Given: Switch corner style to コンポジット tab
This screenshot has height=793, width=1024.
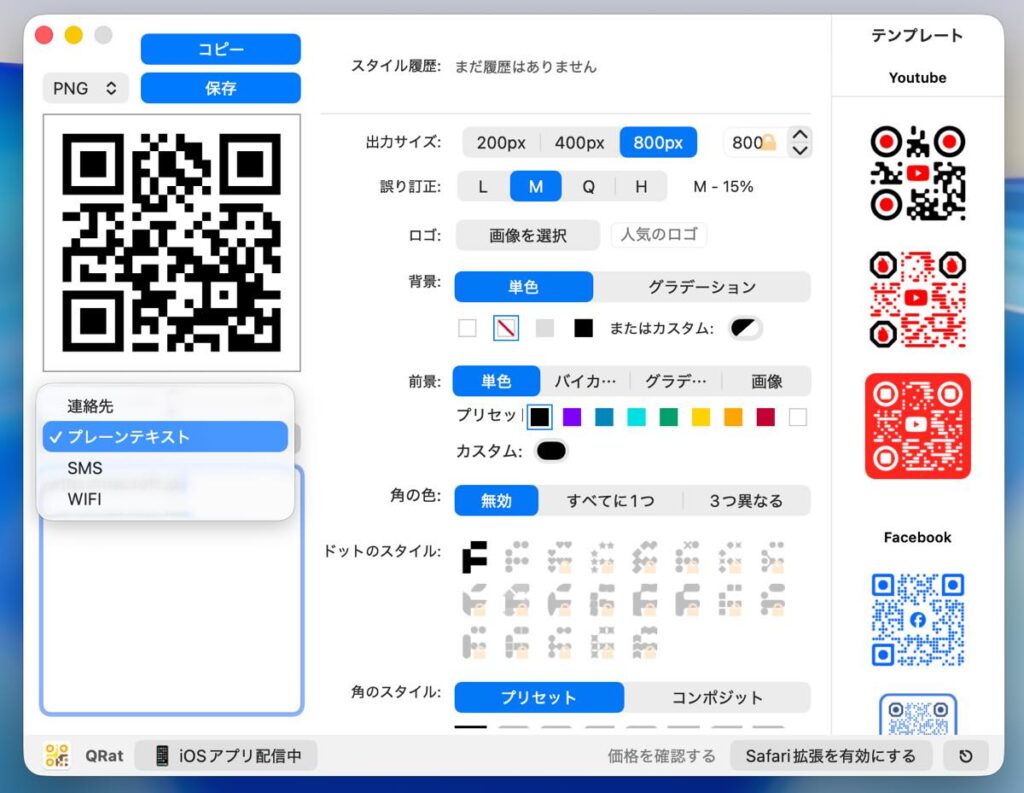Looking at the screenshot, I should pyautogui.click(x=717, y=697).
